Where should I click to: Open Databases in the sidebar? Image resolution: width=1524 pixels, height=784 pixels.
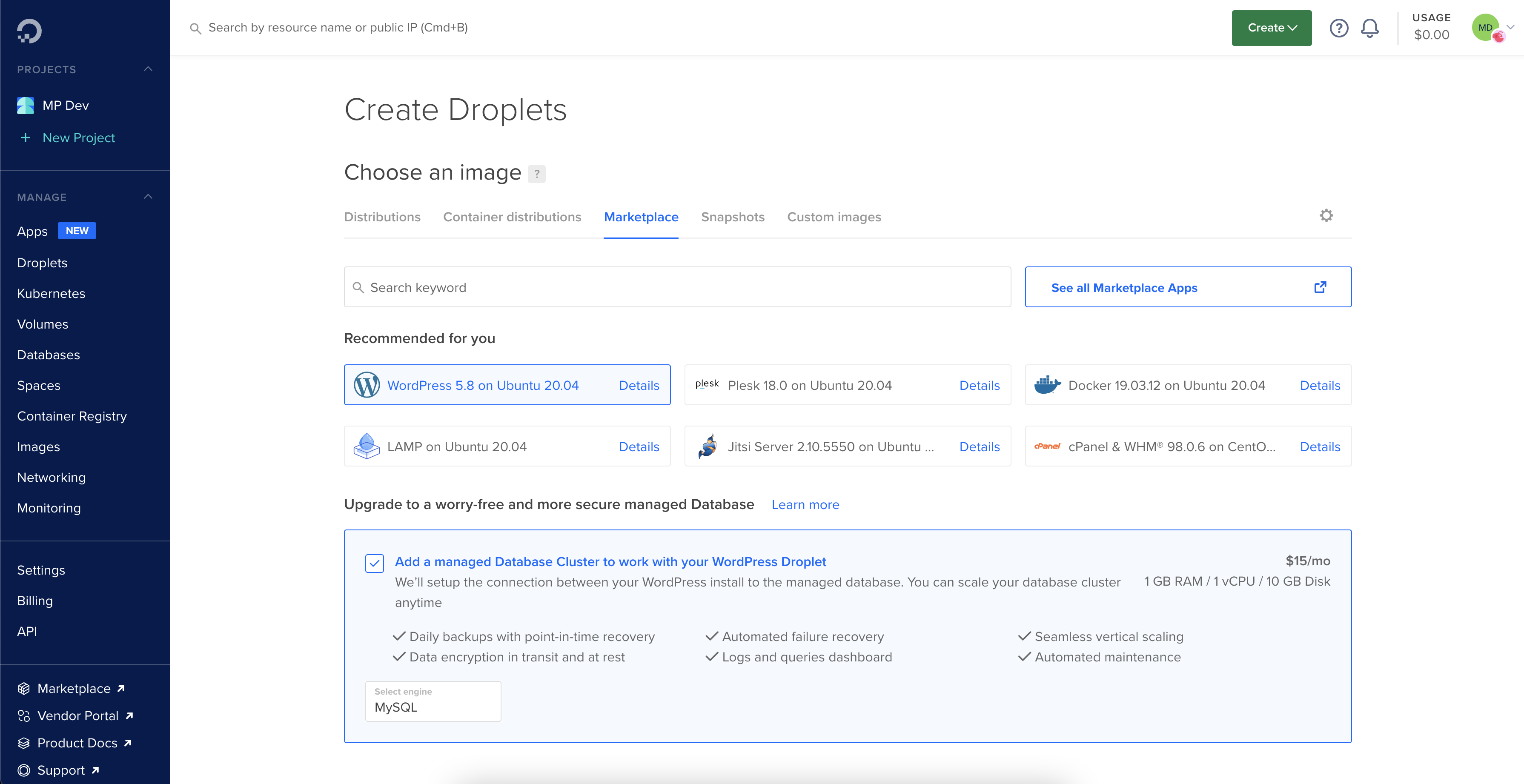tap(49, 355)
